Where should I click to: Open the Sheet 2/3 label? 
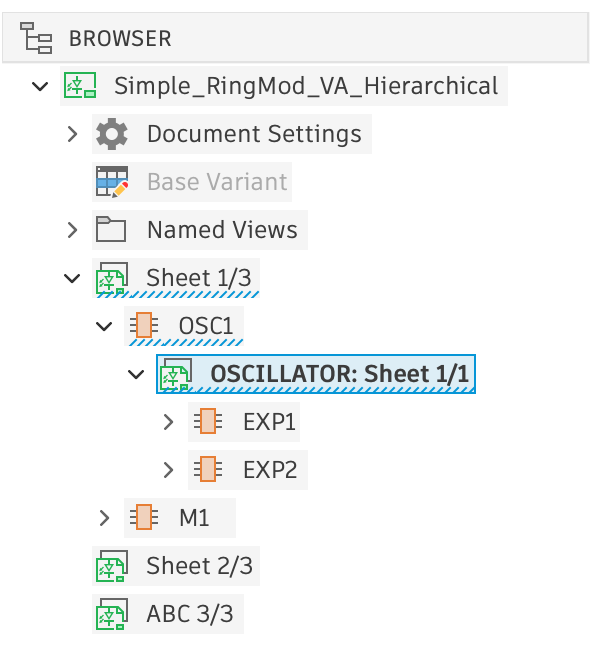pyautogui.click(x=200, y=566)
